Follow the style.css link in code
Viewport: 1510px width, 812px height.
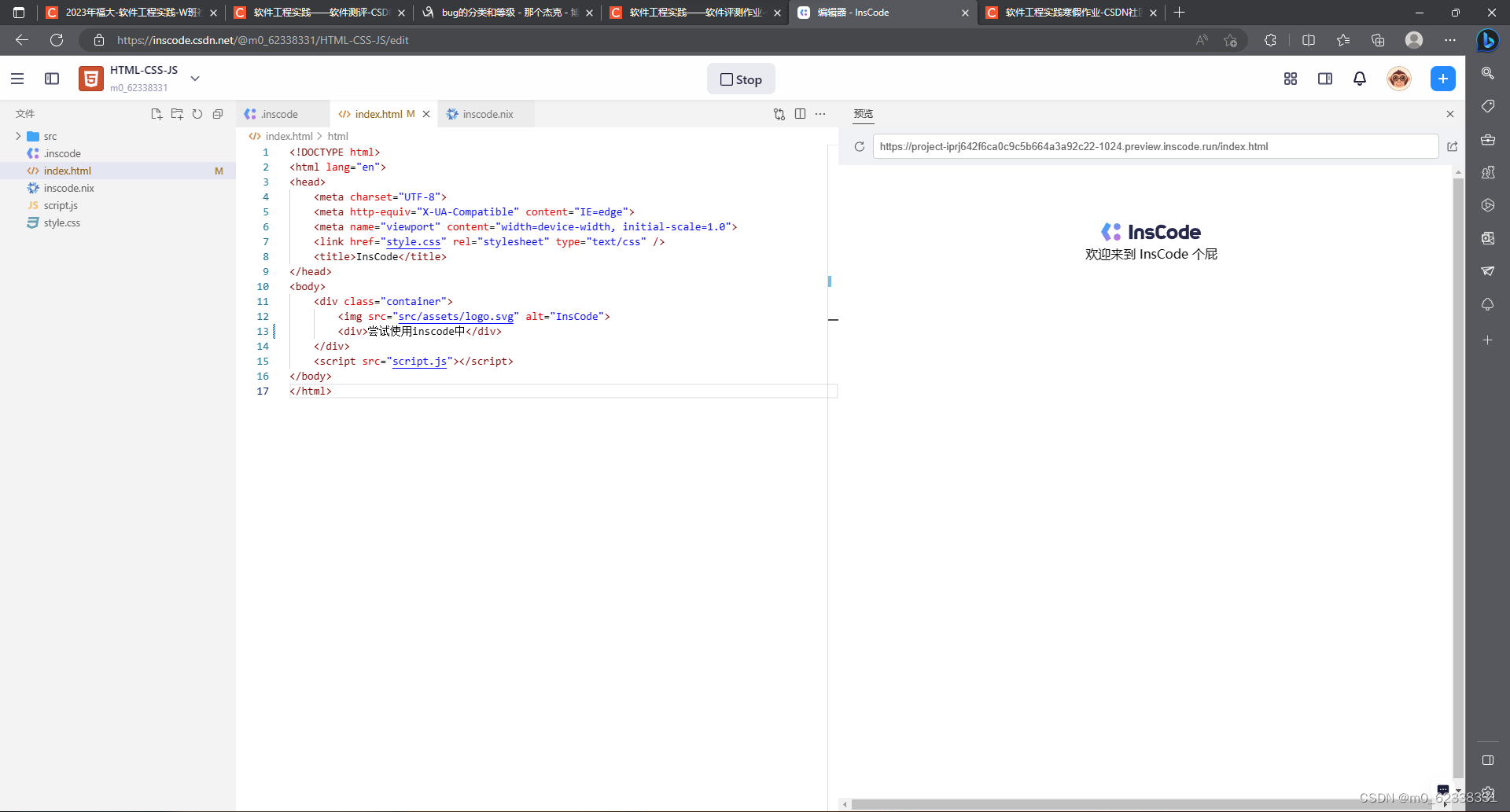[x=414, y=241]
